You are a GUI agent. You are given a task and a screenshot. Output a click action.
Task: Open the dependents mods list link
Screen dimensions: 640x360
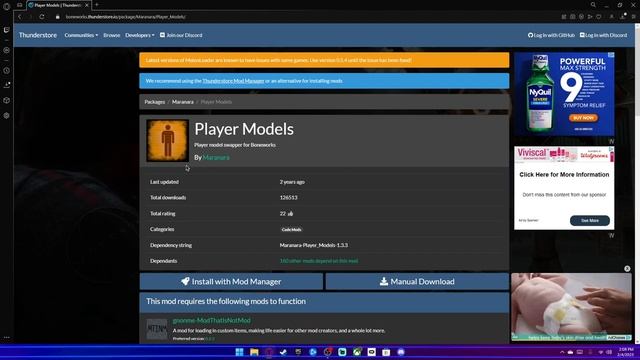click(319, 261)
